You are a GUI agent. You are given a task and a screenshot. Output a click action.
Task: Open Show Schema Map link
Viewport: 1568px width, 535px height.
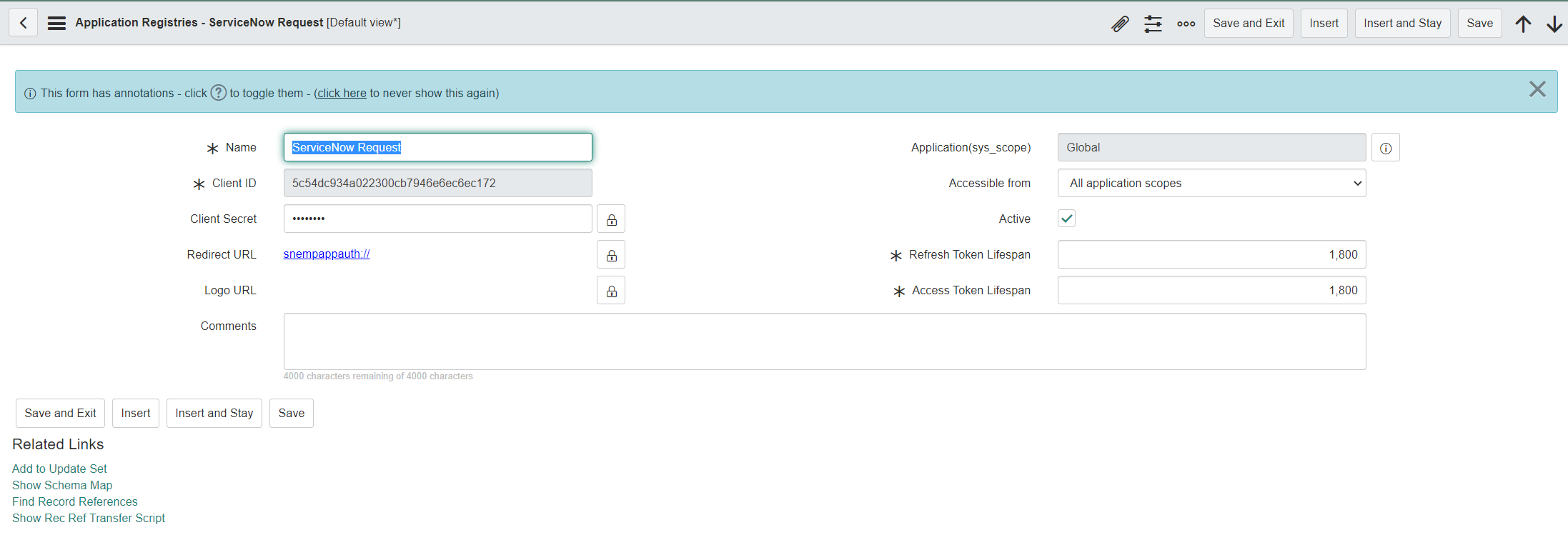(62, 485)
